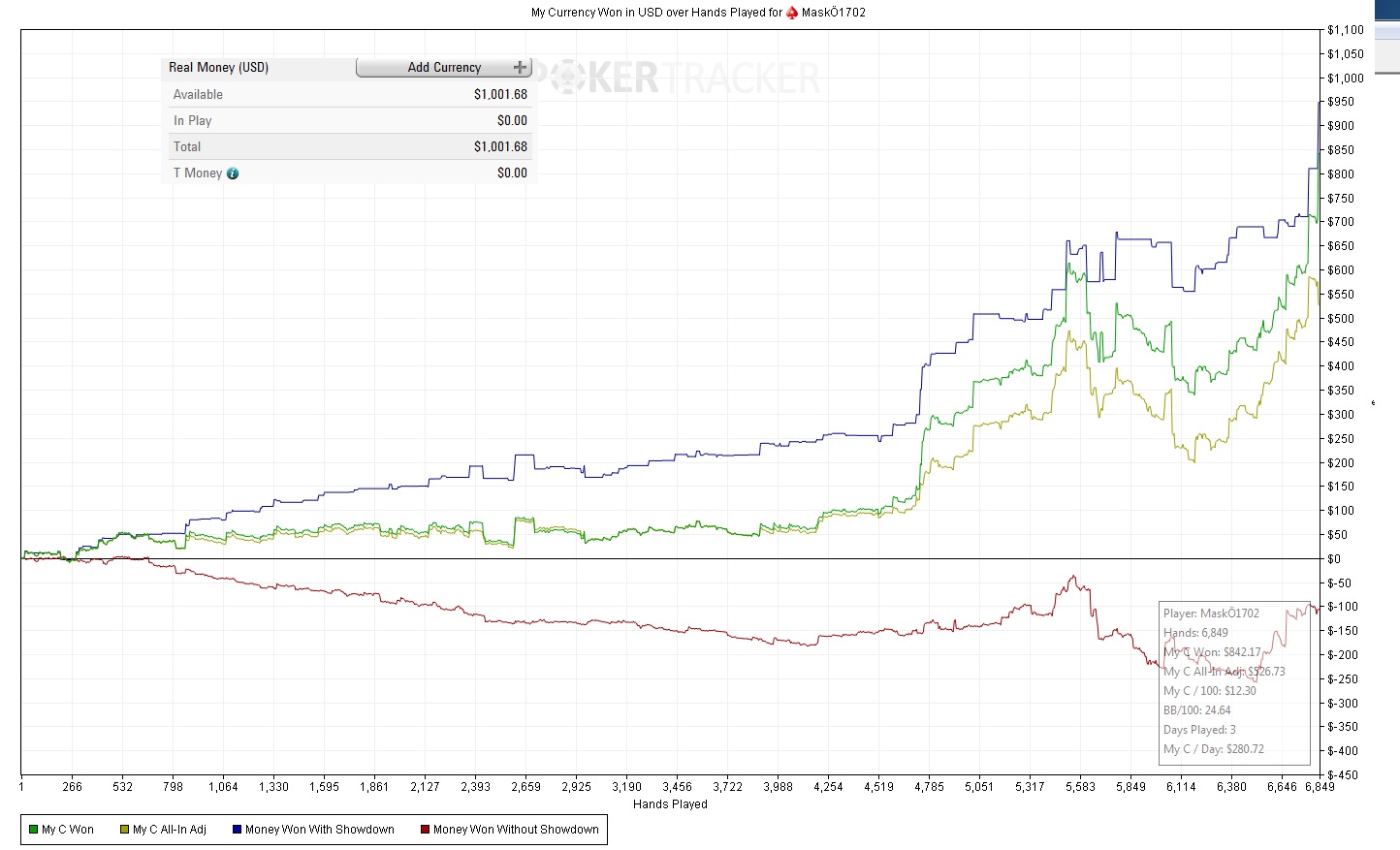Click the Total row label
Viewport: 1400px width, 850px height.
pyautogui.click(x=187, y=147)
